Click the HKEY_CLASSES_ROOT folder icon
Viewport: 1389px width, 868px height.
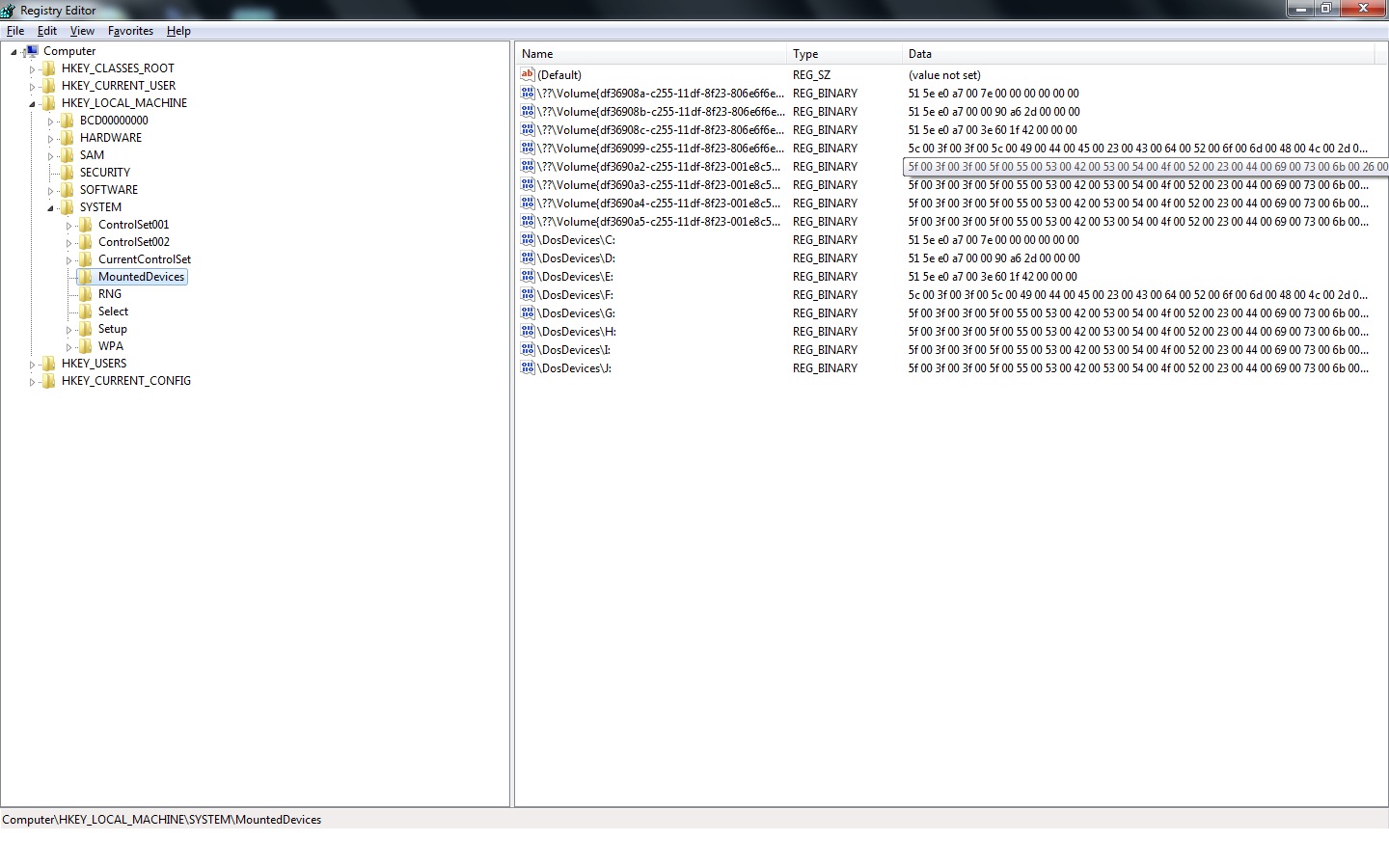pos(49,68)
